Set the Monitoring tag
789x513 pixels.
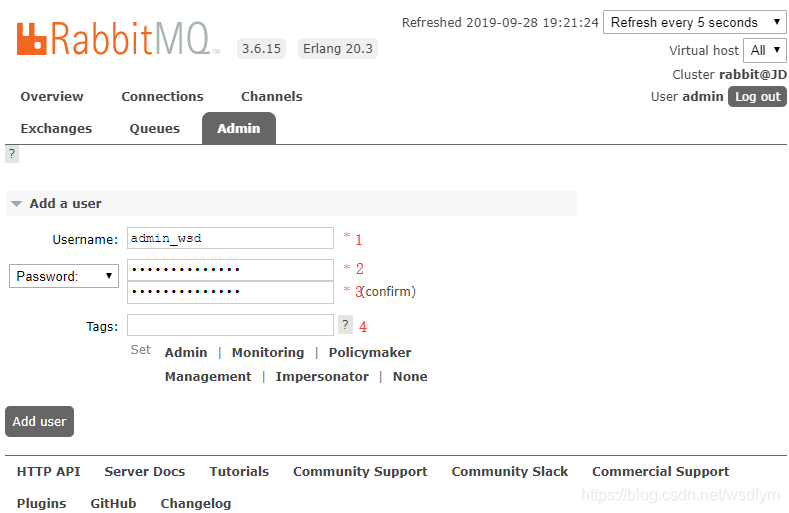point(268,352)
